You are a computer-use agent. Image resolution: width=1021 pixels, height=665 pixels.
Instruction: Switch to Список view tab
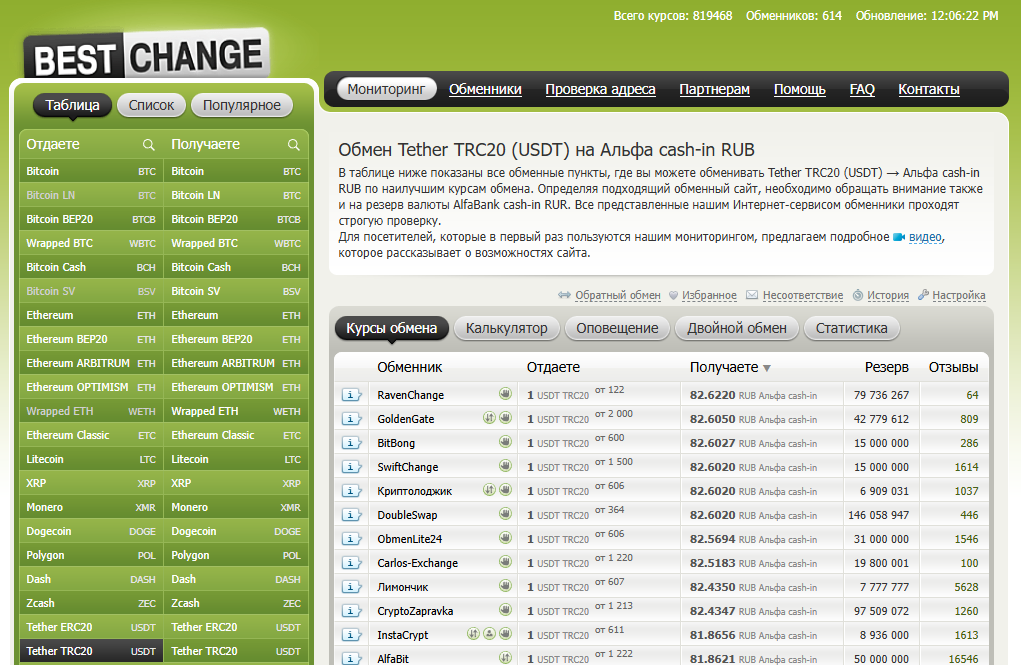point(151,105)
